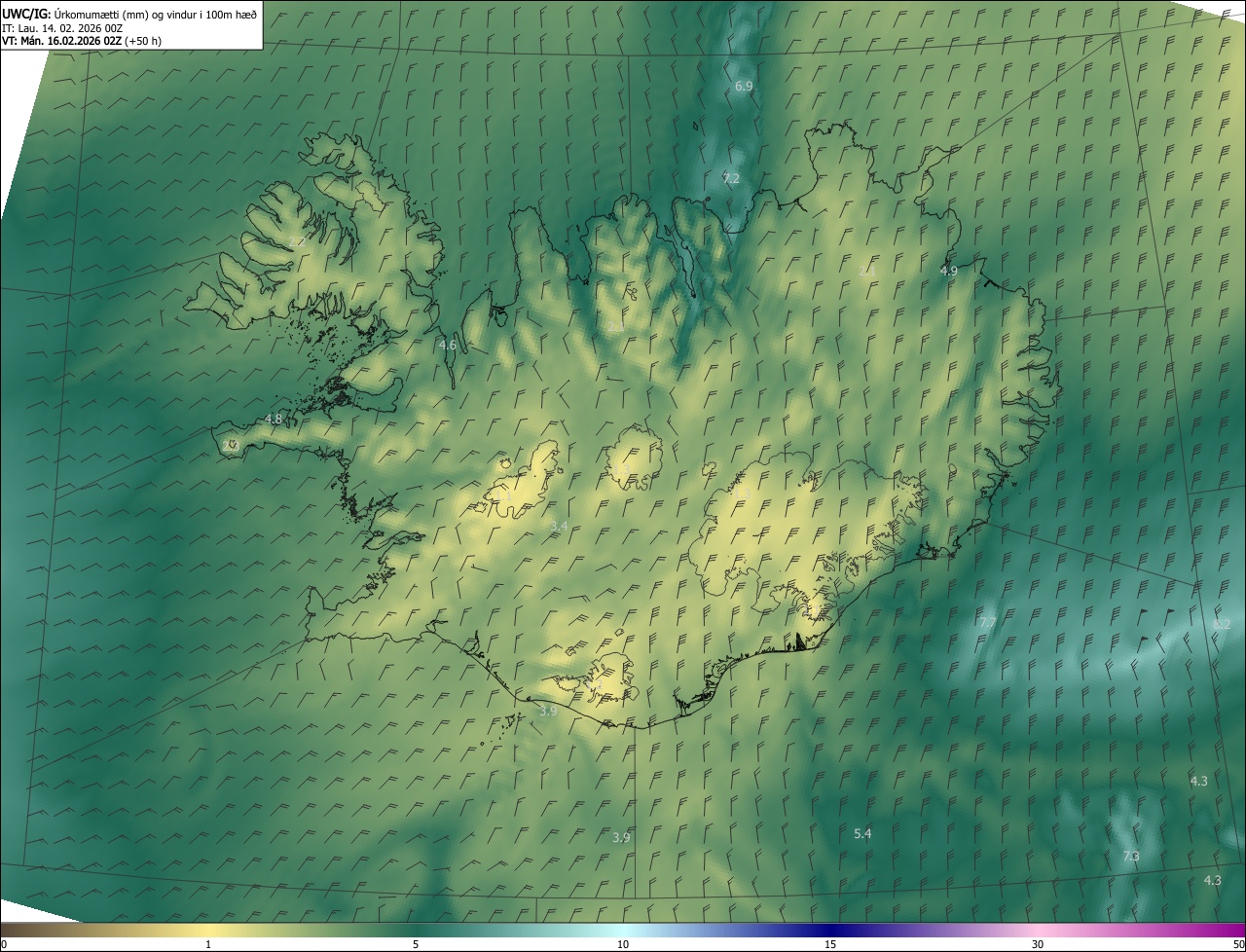Click the color scale tick label '10'
This screenshot has height=952, width=1246.
tap(623, 945)
